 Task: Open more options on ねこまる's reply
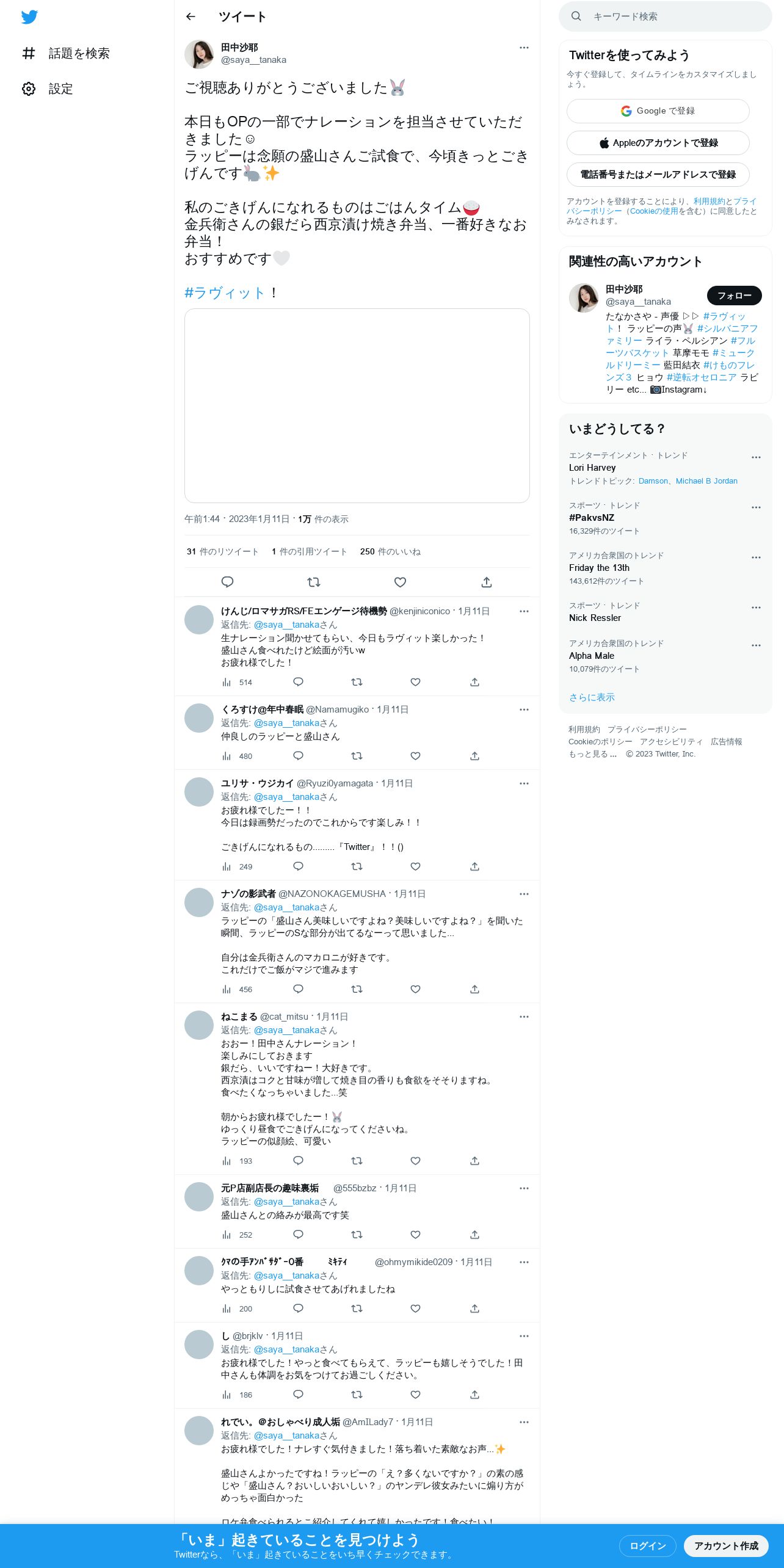(x=524, y=1017)
